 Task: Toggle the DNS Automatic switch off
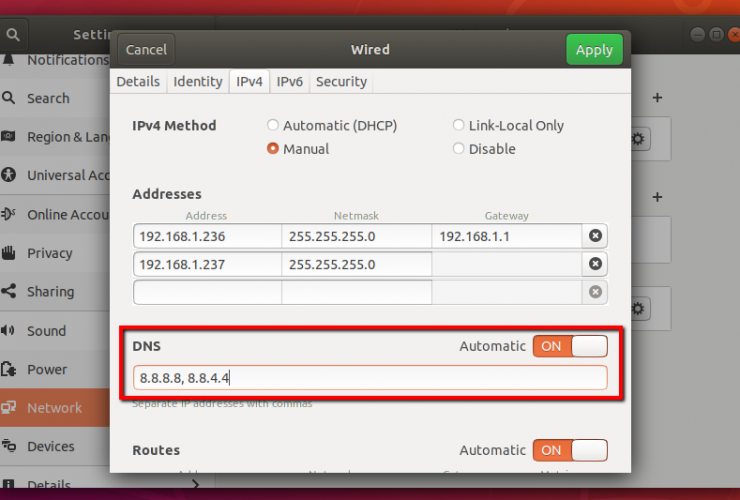coord(569,346)
